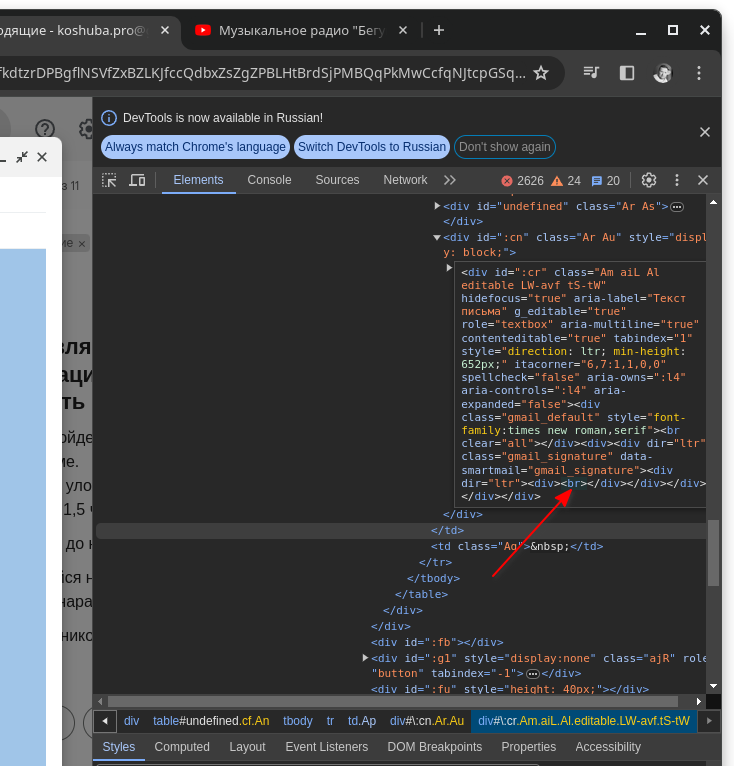Select div#:cr.Am.aiL breadcrumb
The width and height of the screenshot is (734, 766).
[584, 721]
